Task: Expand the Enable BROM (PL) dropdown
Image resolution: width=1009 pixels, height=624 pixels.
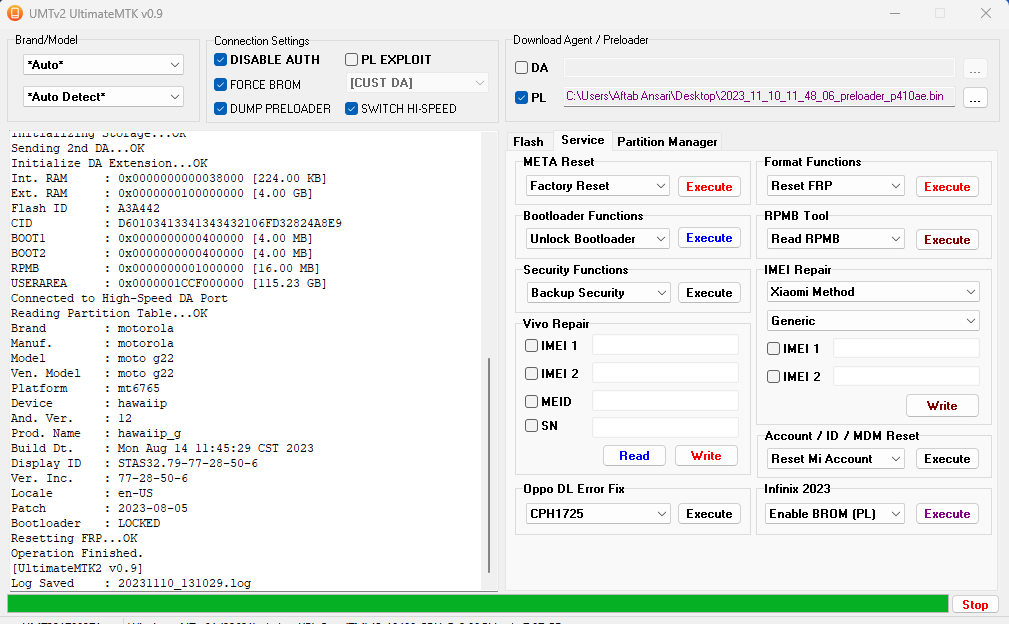Action: click(x=836, y=514)
